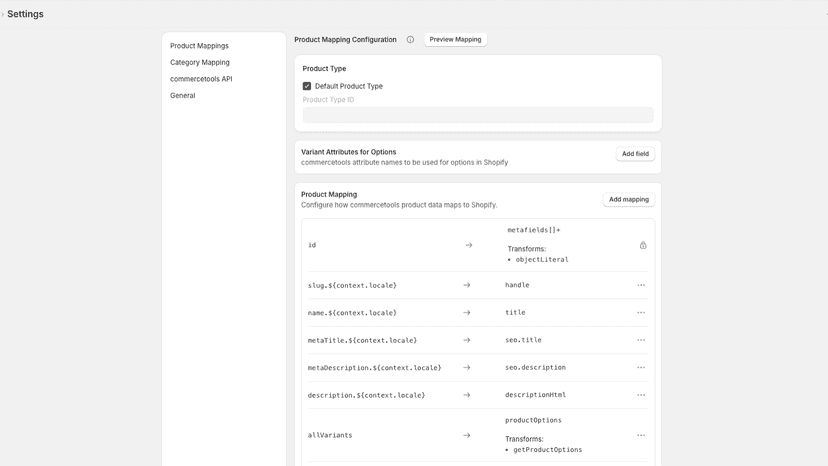Click the productOptions target text
828x466 pixels.
click(533, 420)
